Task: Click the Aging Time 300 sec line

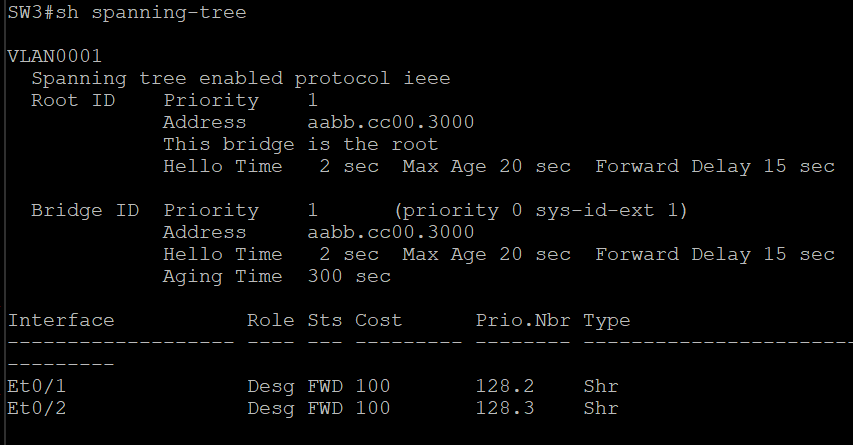Action: click(x=277, y=277)
